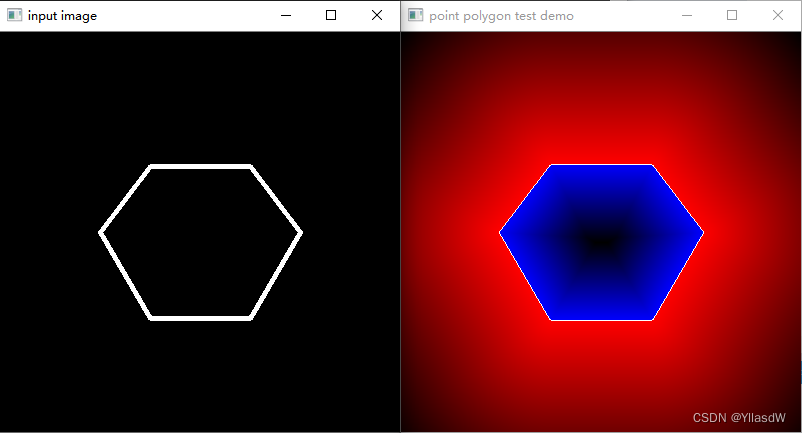Click the input image window app icon
This screenshot has width=802, height=433.
click(x=14, y=15)
